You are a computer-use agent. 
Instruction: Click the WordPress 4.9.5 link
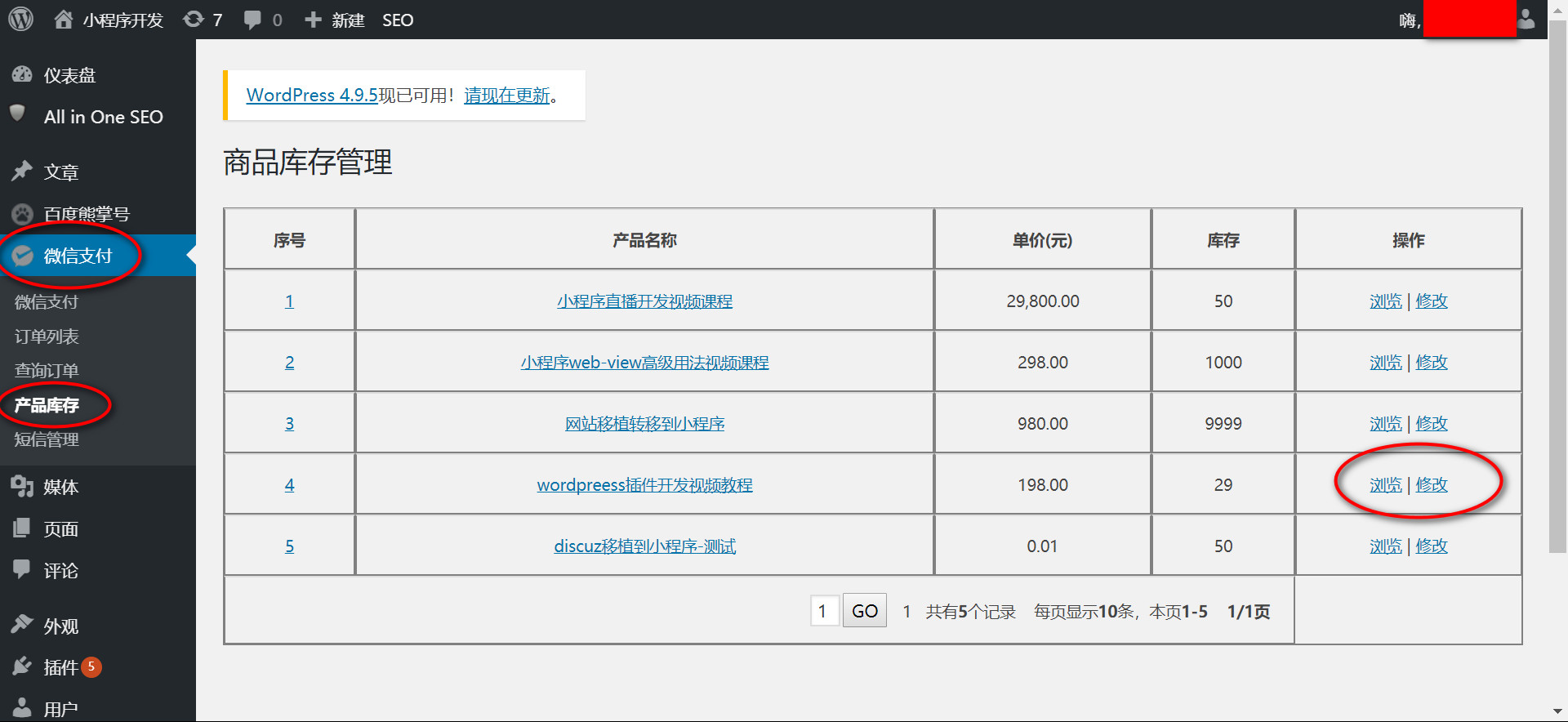pos(312,95)
